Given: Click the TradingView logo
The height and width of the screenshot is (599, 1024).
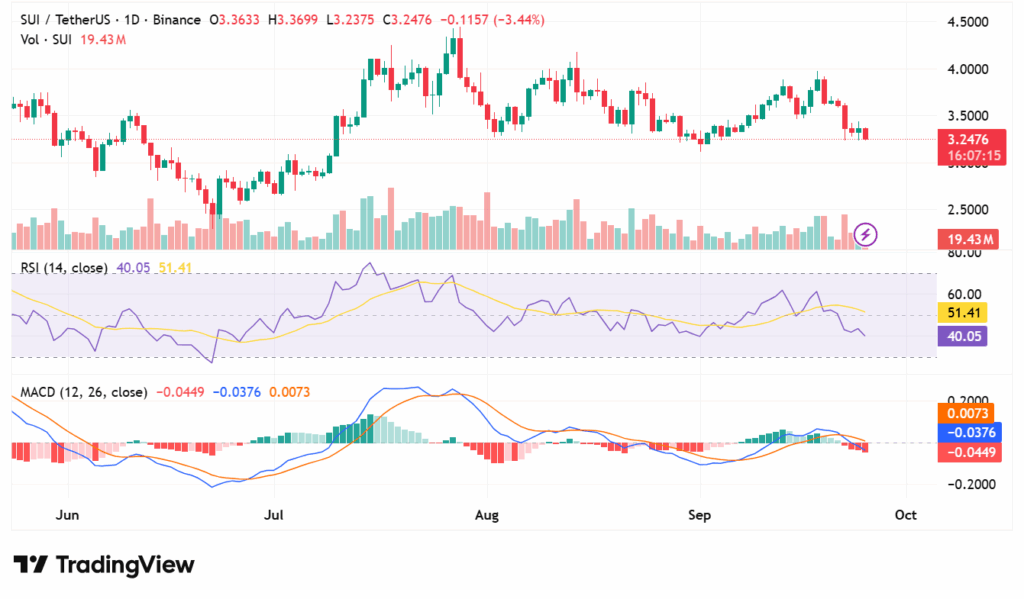Looking at the screenshot, I should click(x=104, y=564).
